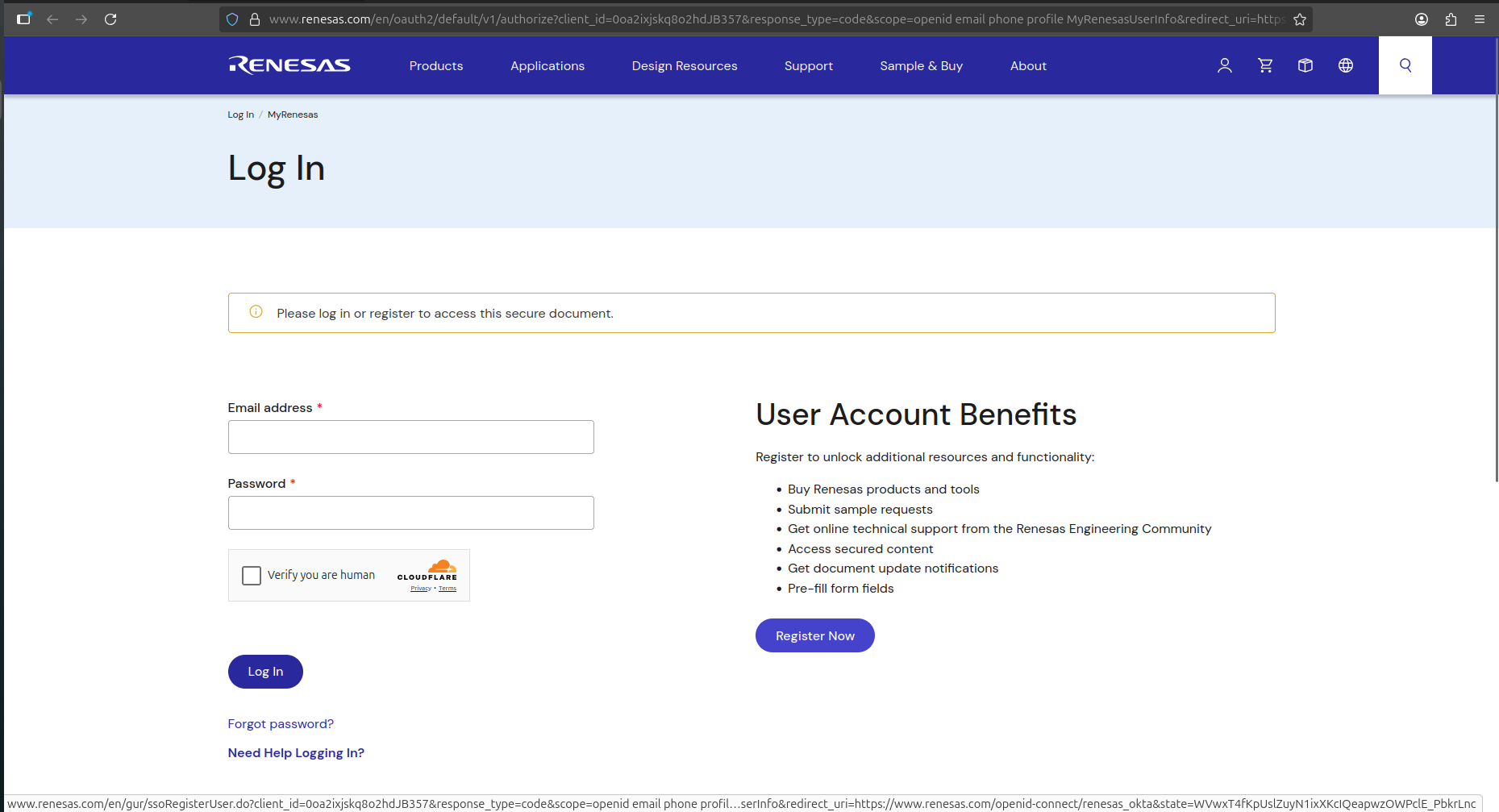
Task: Expand the Design Resources menu
Action: pos(684,66)
